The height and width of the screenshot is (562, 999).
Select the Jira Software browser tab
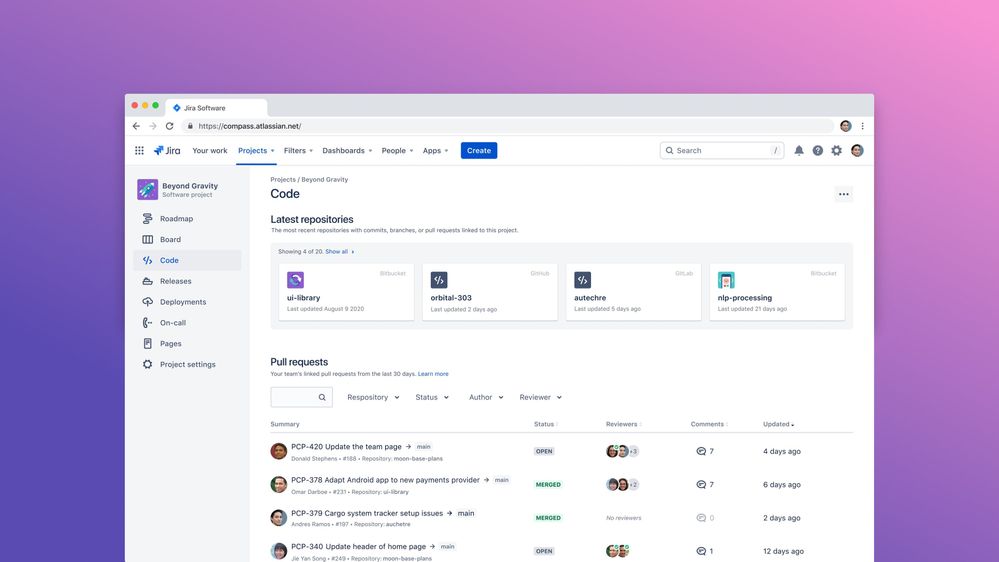(216, 108)
